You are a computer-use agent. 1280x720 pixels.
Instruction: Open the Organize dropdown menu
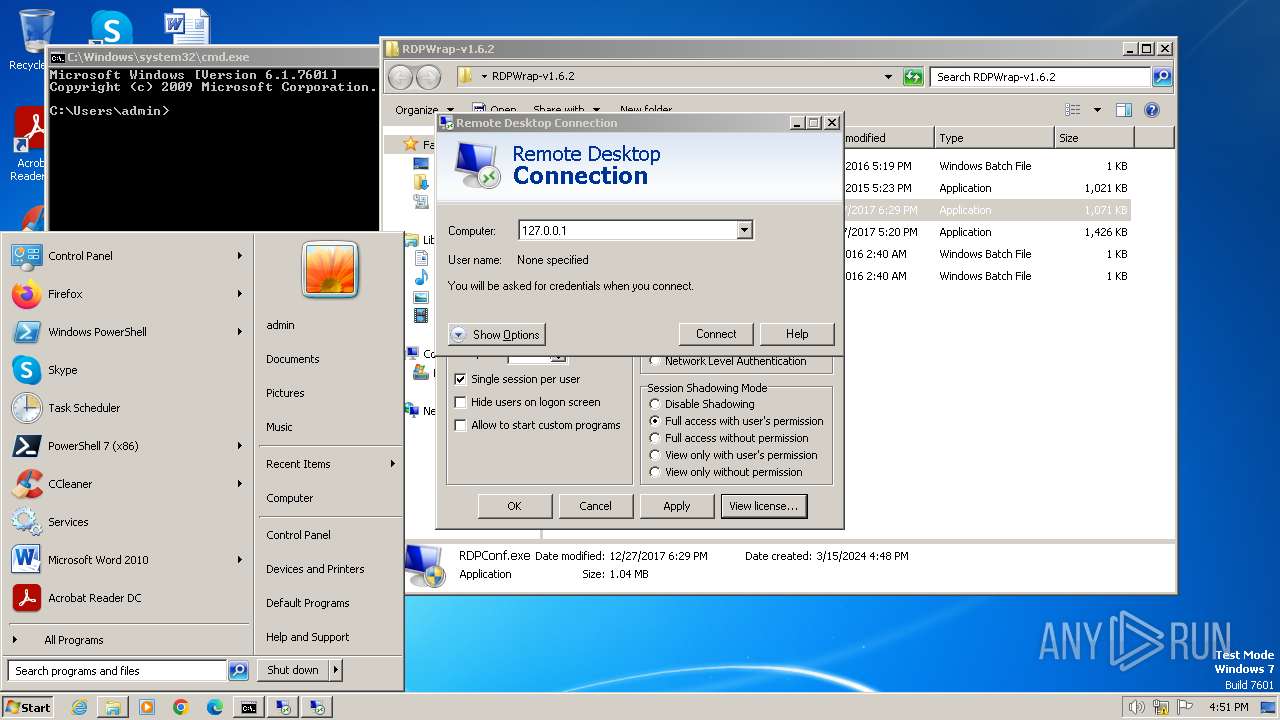tap(424, 110)
